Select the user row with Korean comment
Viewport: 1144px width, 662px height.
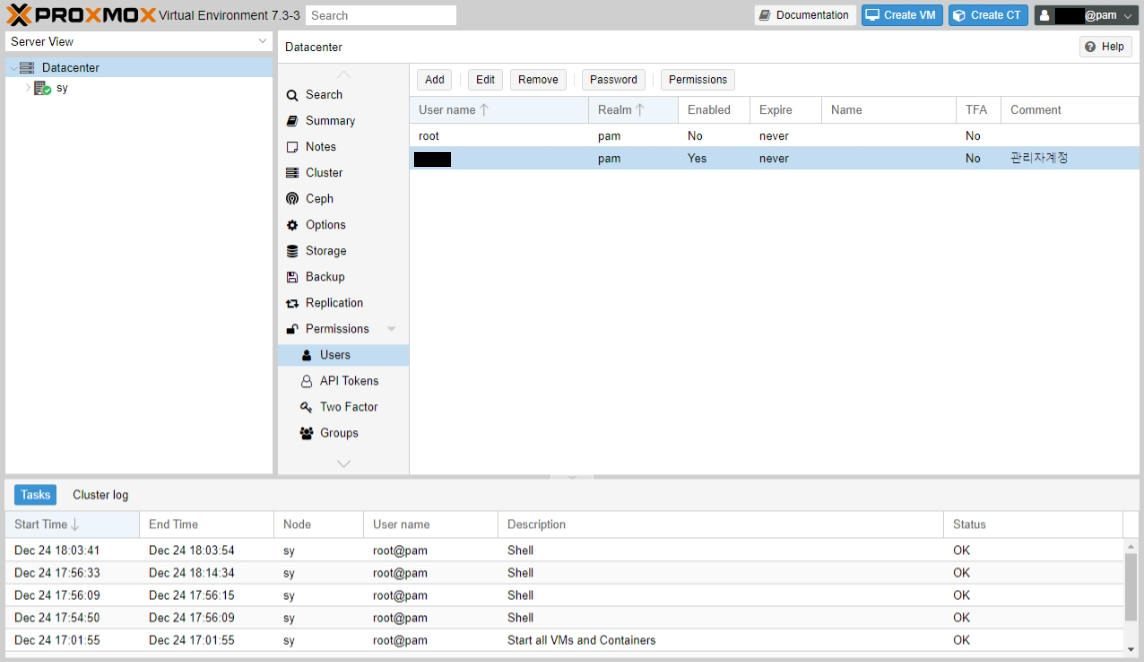pyautogui.click(x=774, y=158)
